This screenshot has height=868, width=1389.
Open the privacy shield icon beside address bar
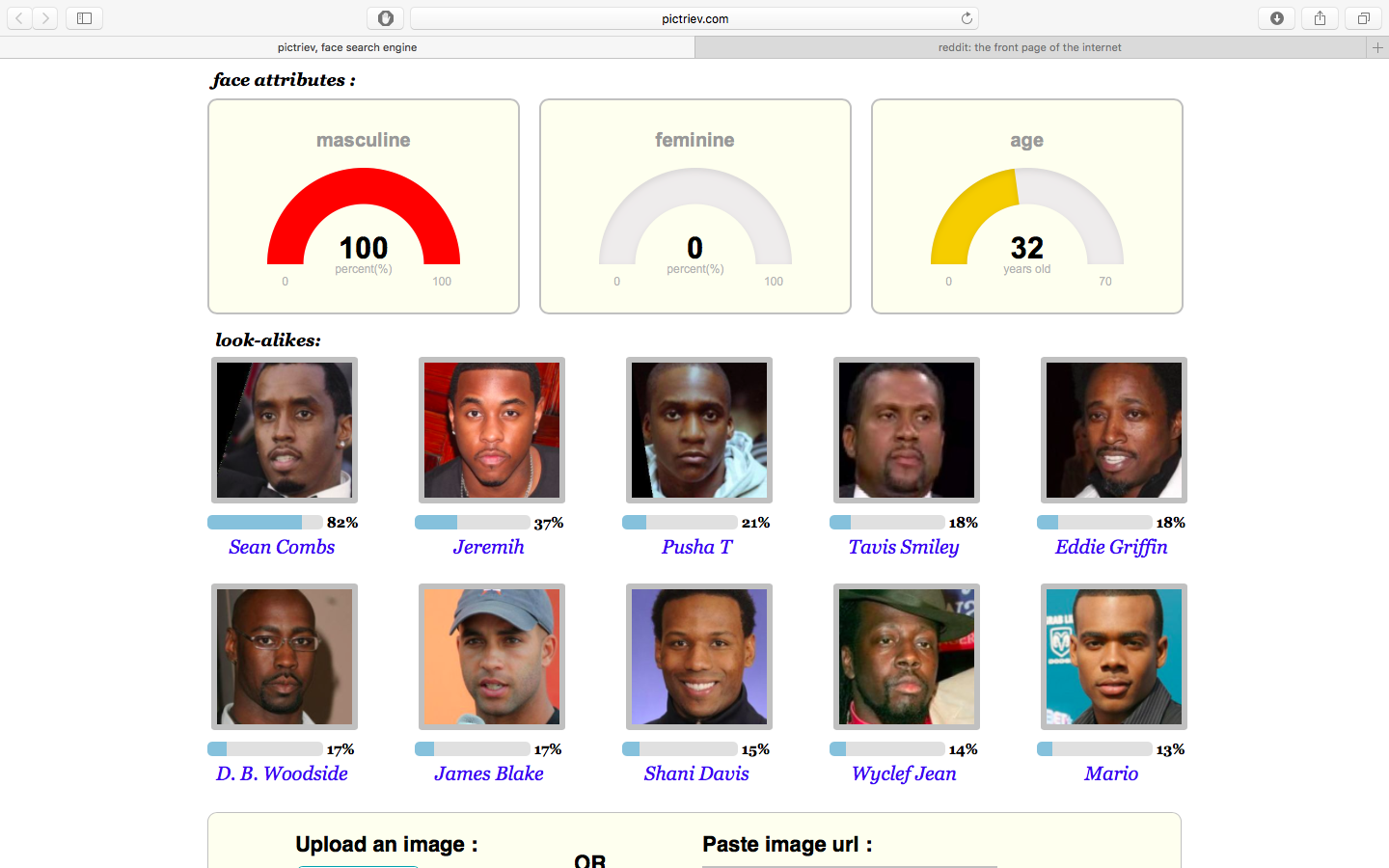386,18
